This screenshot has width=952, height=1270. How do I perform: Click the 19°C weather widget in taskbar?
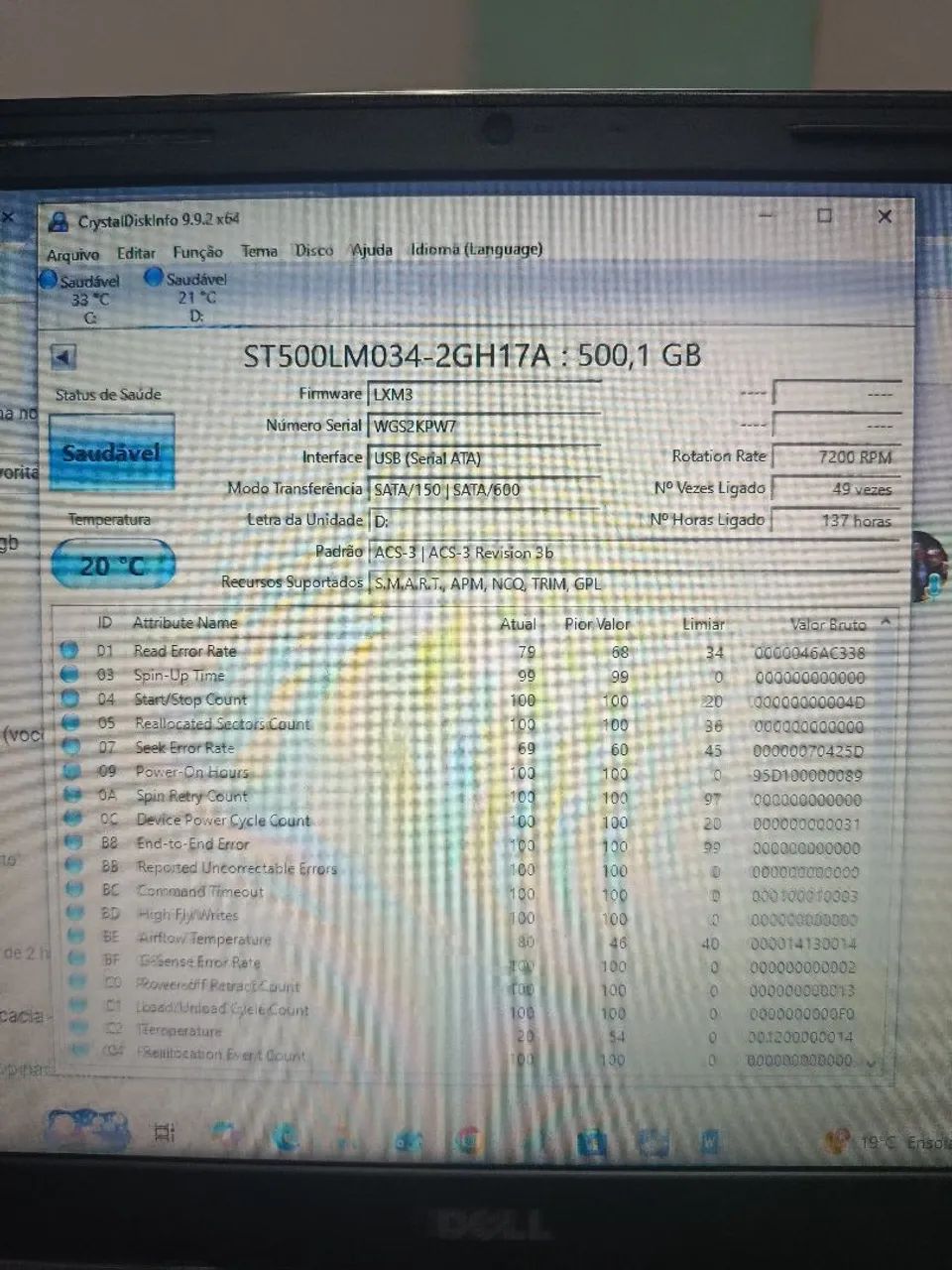pyautogui.click(x=888, y=1142)
